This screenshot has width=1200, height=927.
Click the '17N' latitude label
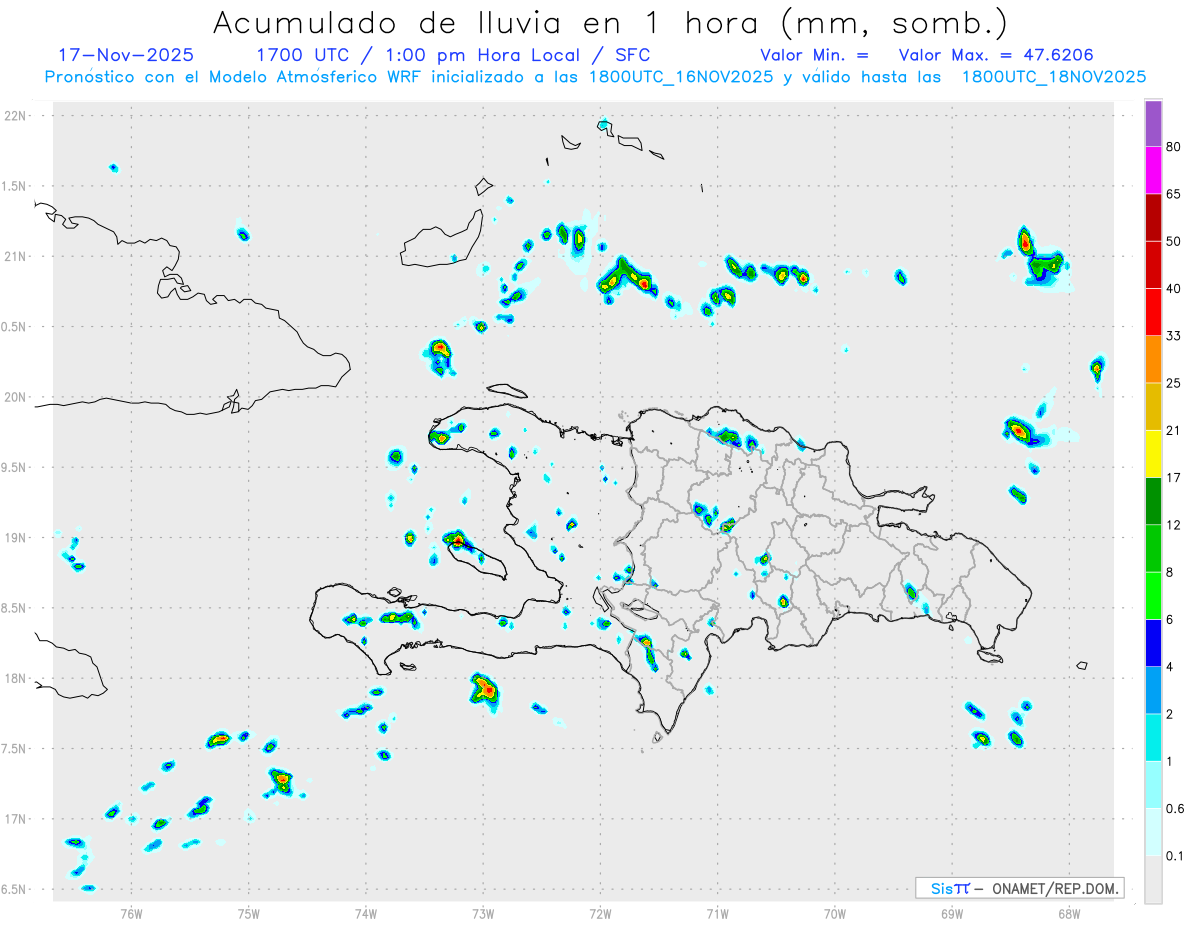pyautogui.click(x=15, y=819)
